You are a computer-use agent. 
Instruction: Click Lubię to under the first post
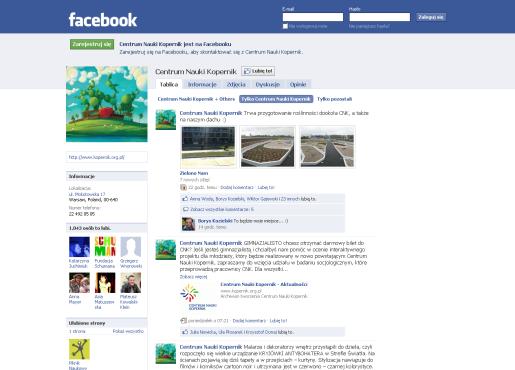[266, 187]
